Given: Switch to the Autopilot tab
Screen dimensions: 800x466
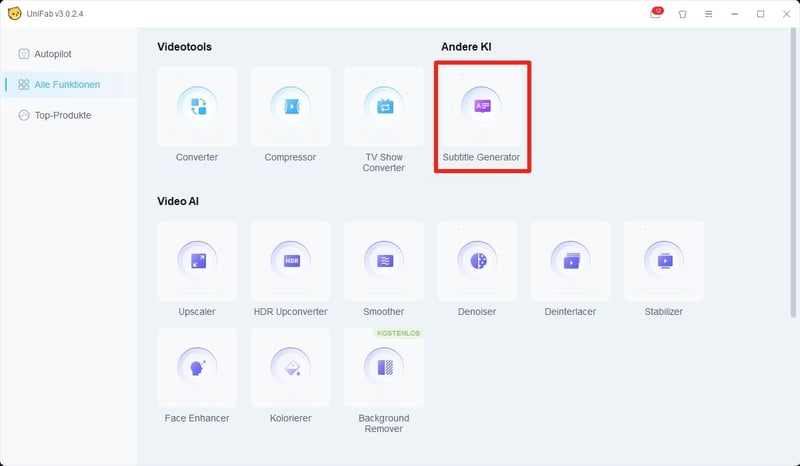Looking at the screenshot, I should [52, 53].
